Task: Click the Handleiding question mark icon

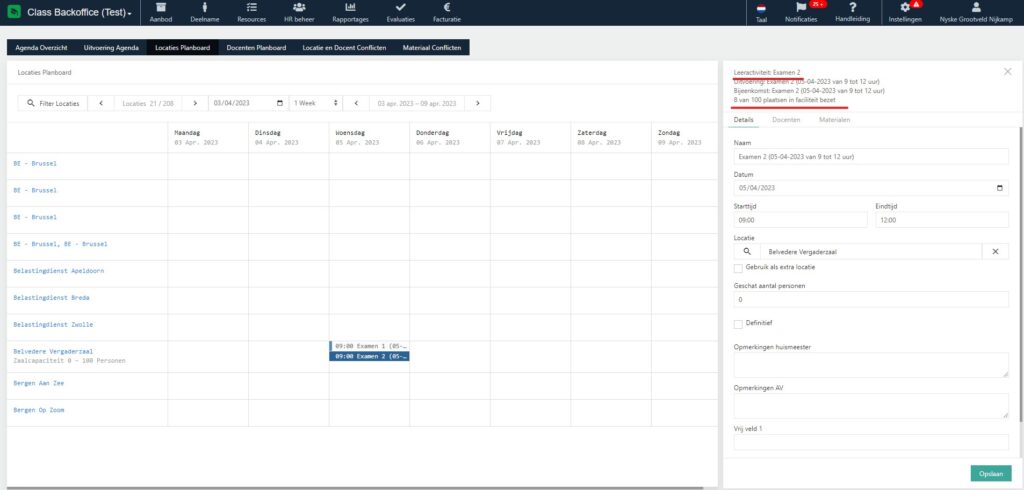Action: pos(852,8)
